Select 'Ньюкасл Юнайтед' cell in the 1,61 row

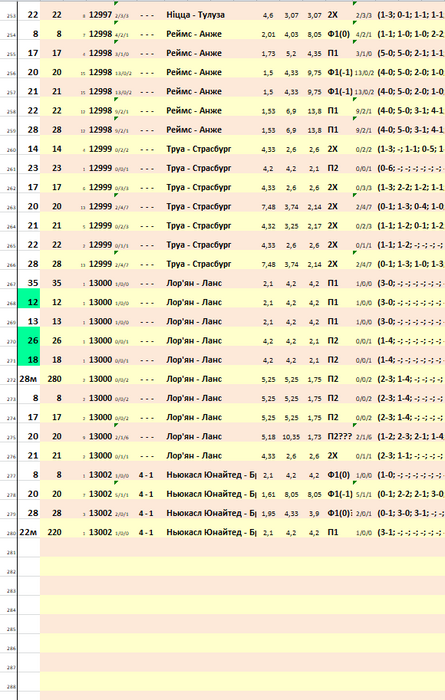point(211,494)
